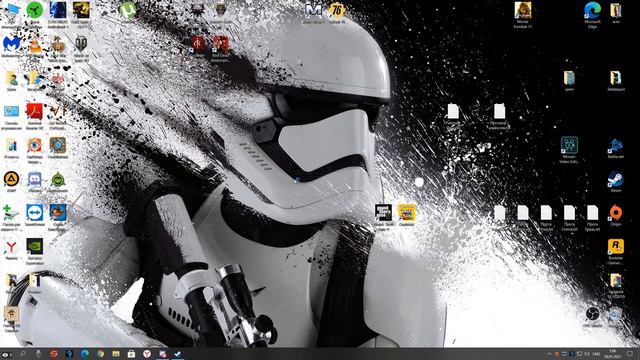Open the OBS Studio desktop shortcut
Viewport: 640px width, 360px height.
[592, 314]
